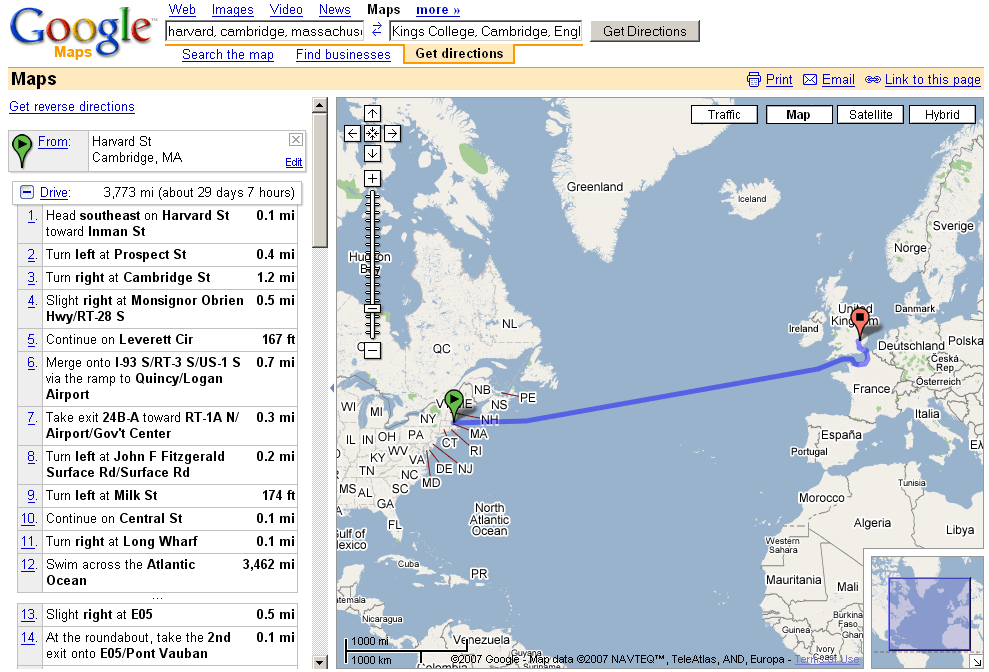The width and height of the screenshot is (989, 672).
Task: Switch to Traffic view
Action: tap(724, 115)
